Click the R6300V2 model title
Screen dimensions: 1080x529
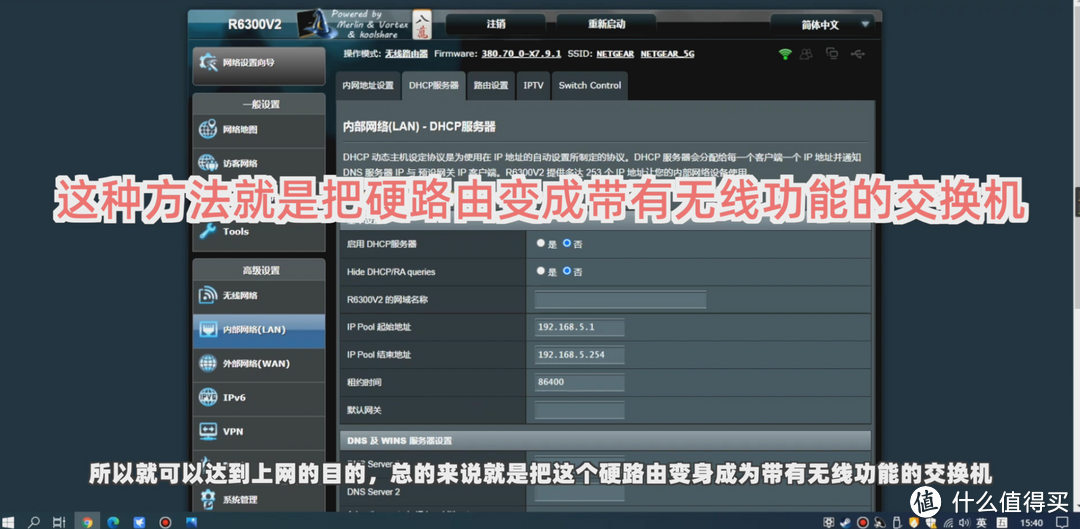(255, 24)
